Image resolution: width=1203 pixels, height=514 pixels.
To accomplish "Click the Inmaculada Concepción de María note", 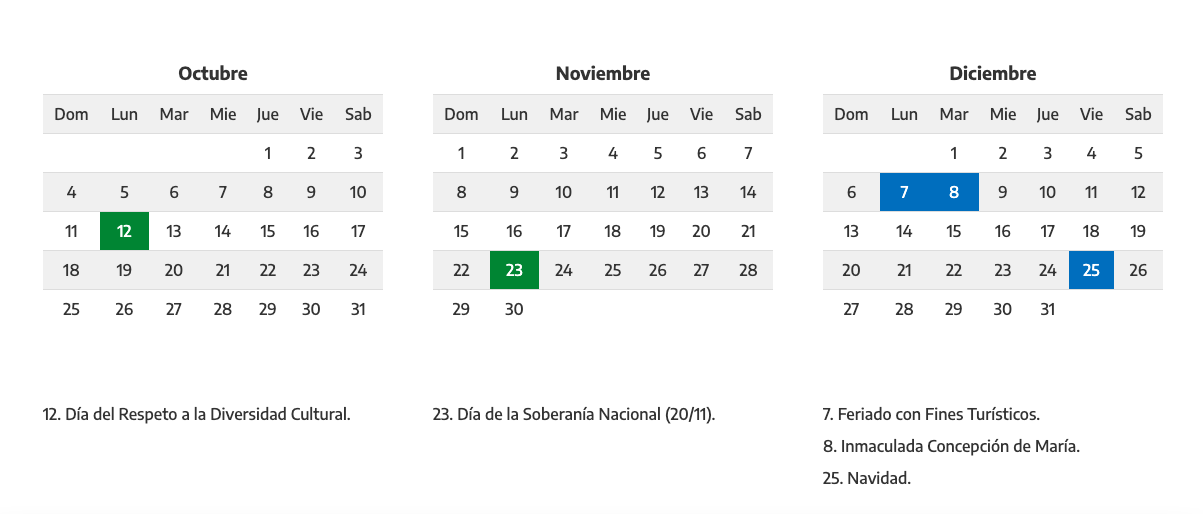I will pos(952,446).
